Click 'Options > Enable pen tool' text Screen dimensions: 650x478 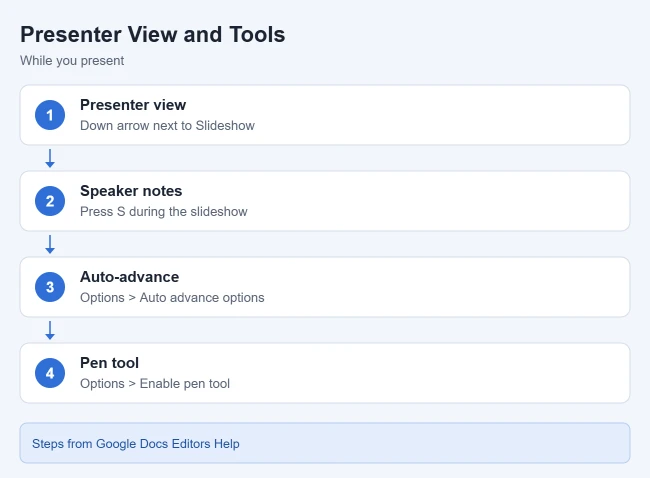(x=155, y=383)
